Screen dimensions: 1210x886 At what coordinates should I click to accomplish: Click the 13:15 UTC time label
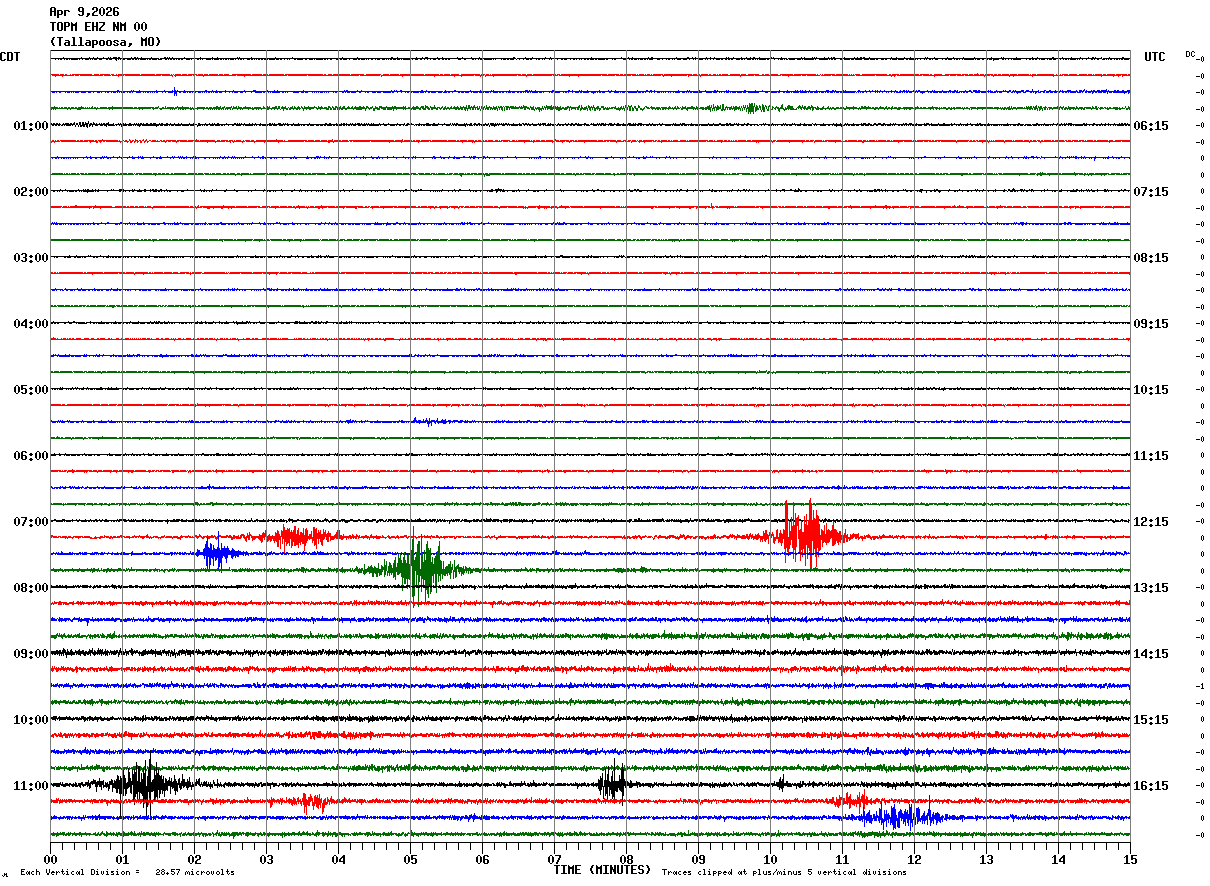click(1151, 588)
